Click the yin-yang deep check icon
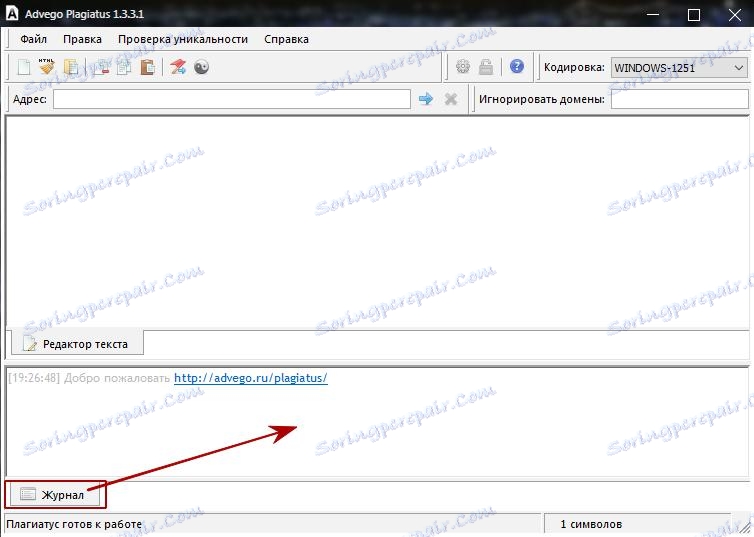 [201, 67]
